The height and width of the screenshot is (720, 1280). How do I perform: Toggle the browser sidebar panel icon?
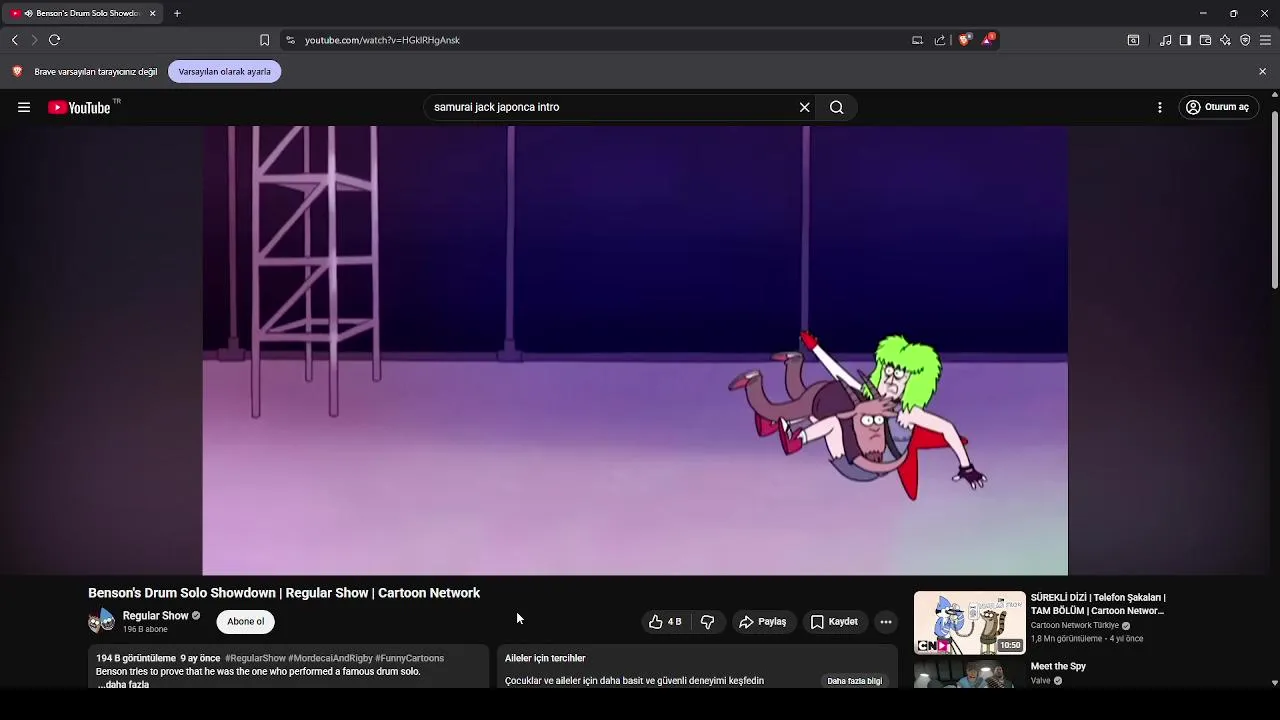click(1185, 40)
